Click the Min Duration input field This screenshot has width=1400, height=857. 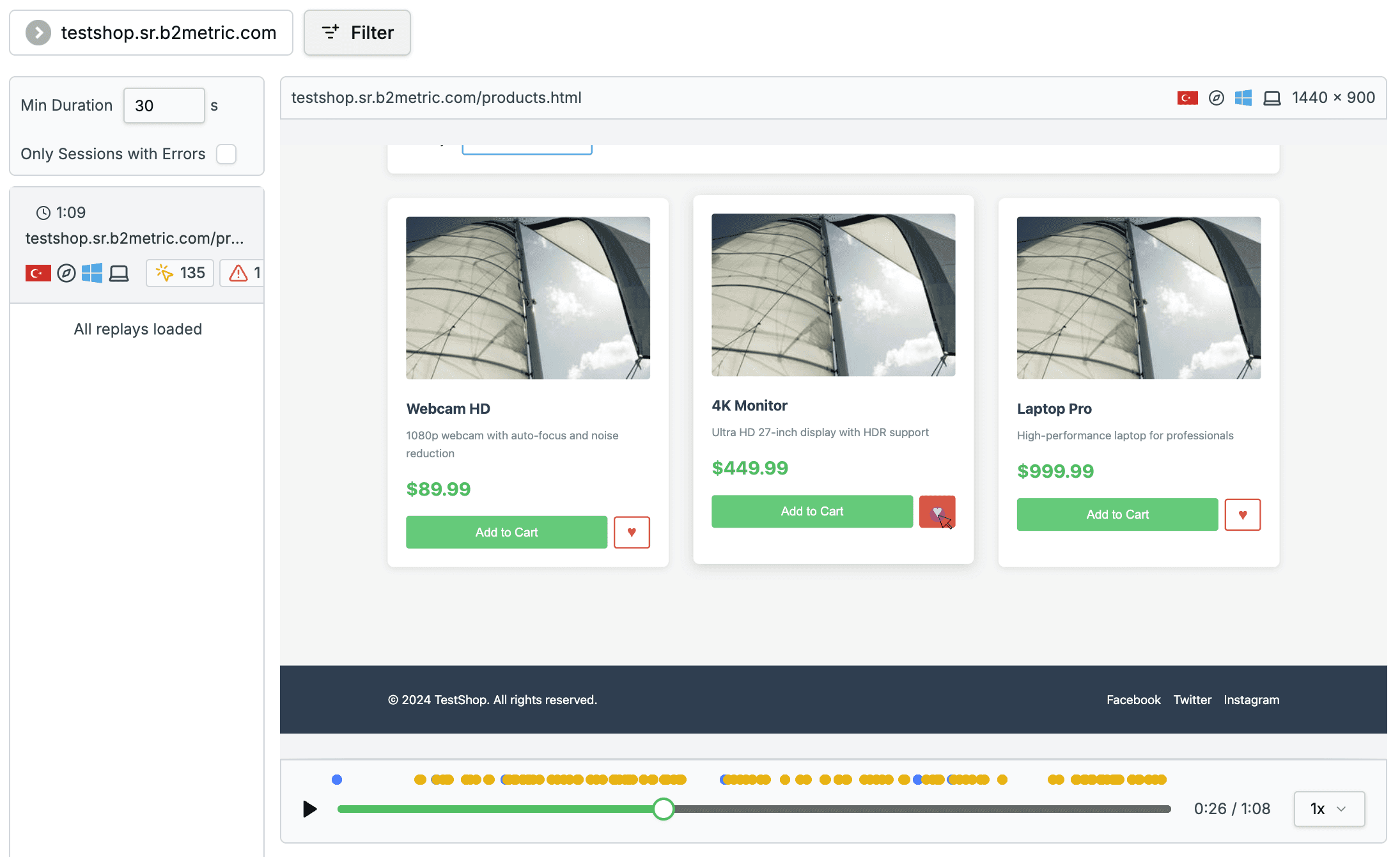click(164, 106)
